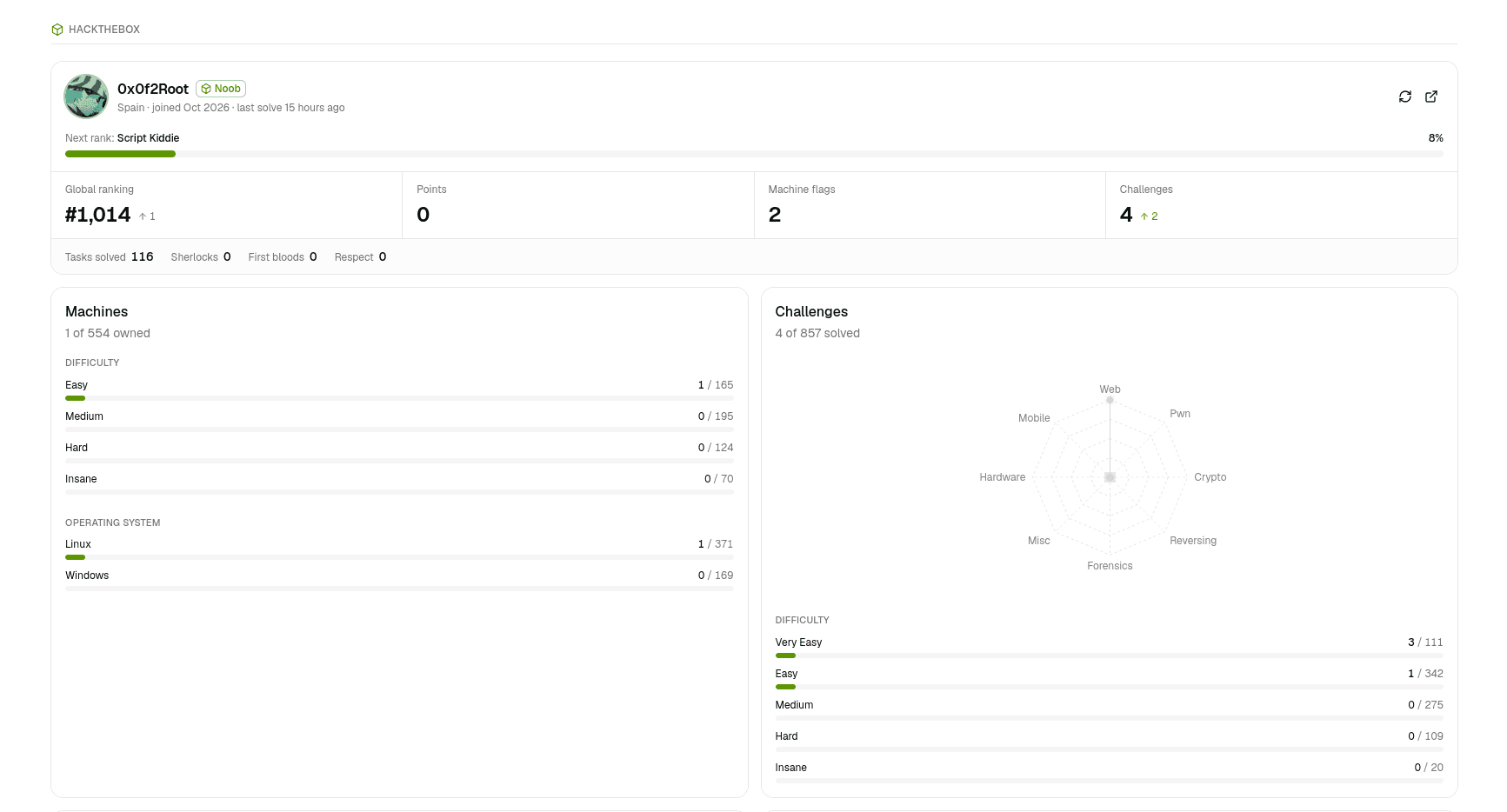1507x812 pixels.
Task: Click the 8% progress value
Action: 1436,138
